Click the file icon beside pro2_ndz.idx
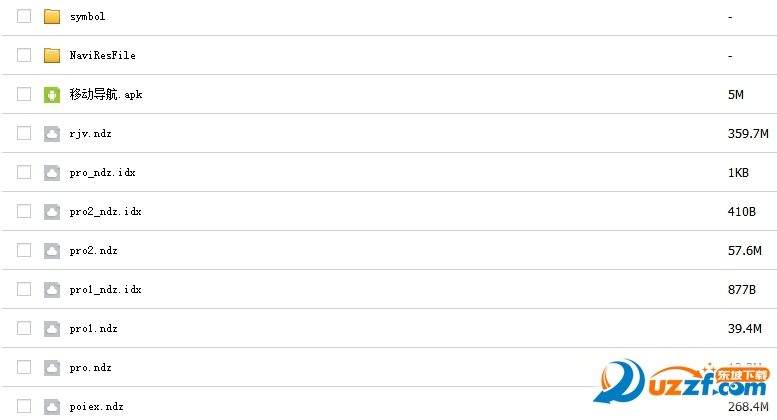The height and width of the screenshot is (420, 777). click(x=52, y=212)
